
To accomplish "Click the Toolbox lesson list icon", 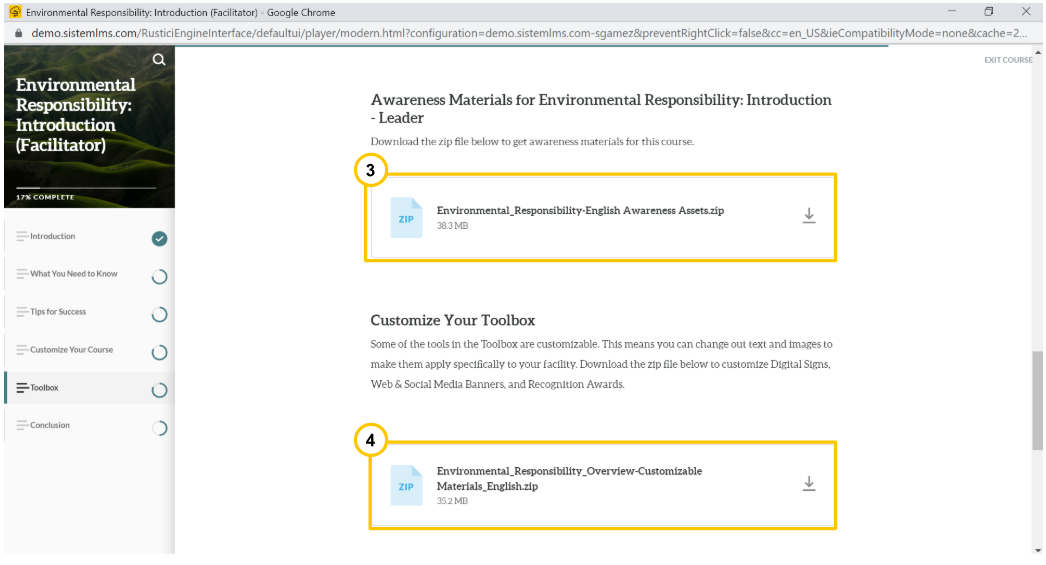I will (22, 388).
